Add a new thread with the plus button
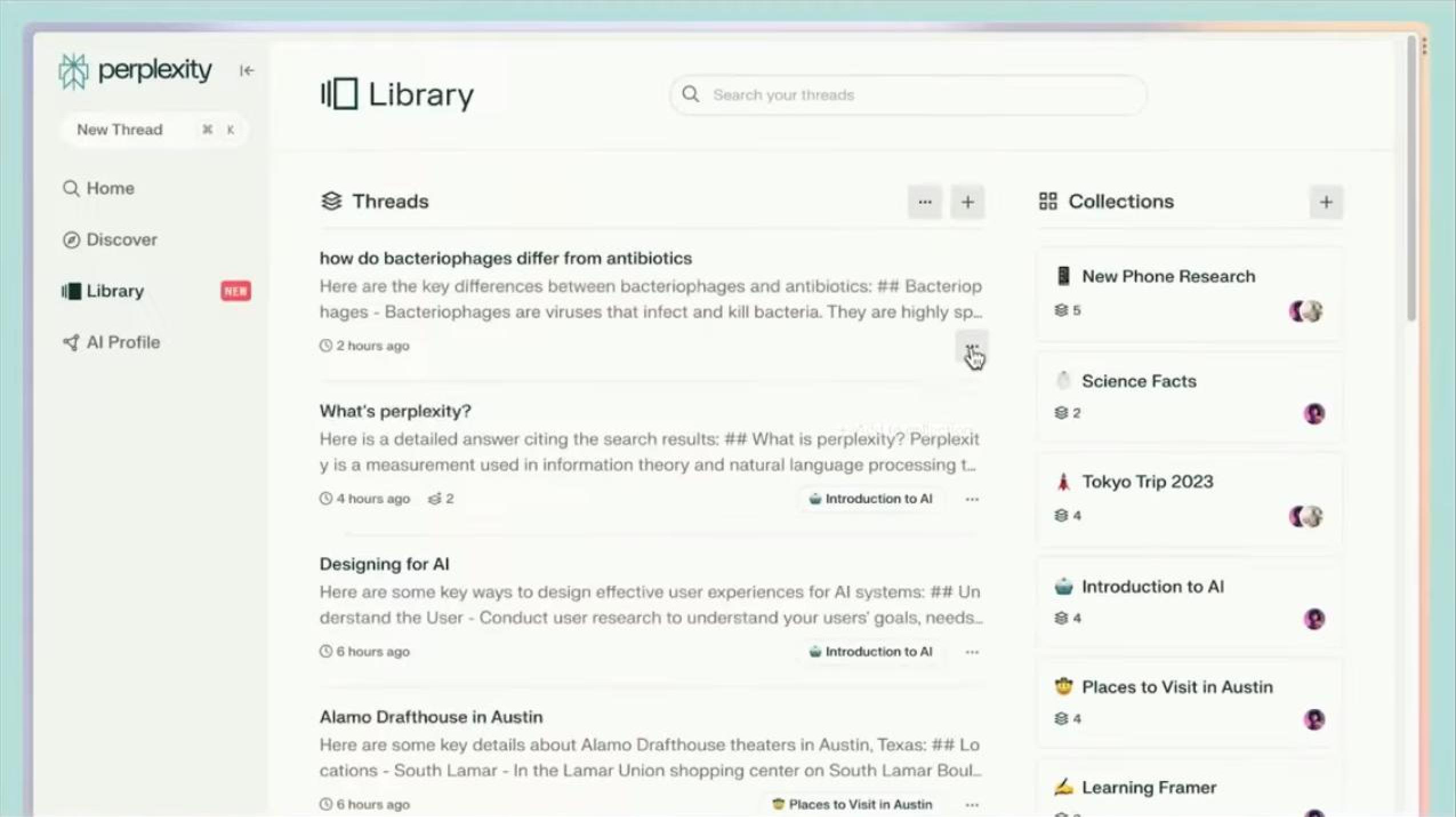 pyautogui.click(x=967, y=202)
